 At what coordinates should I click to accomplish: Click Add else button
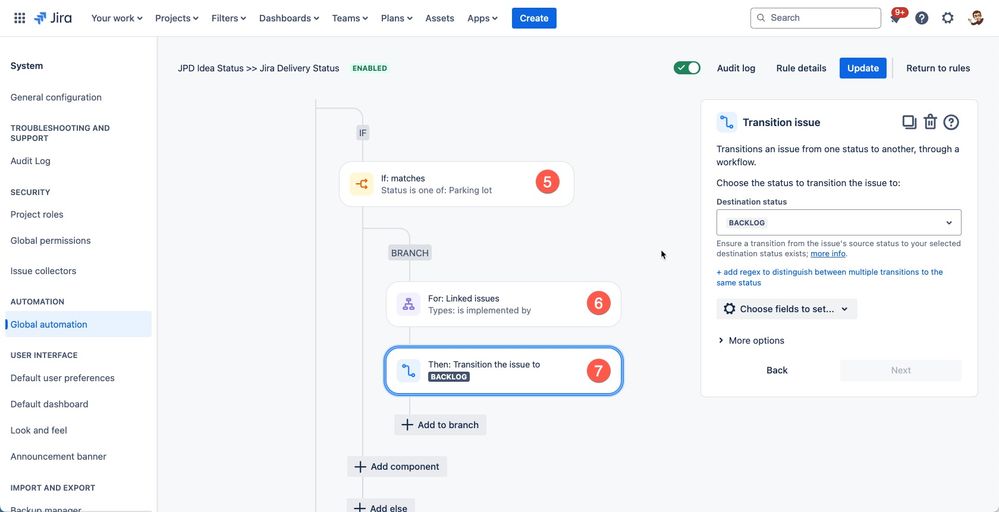pos(381,505)
